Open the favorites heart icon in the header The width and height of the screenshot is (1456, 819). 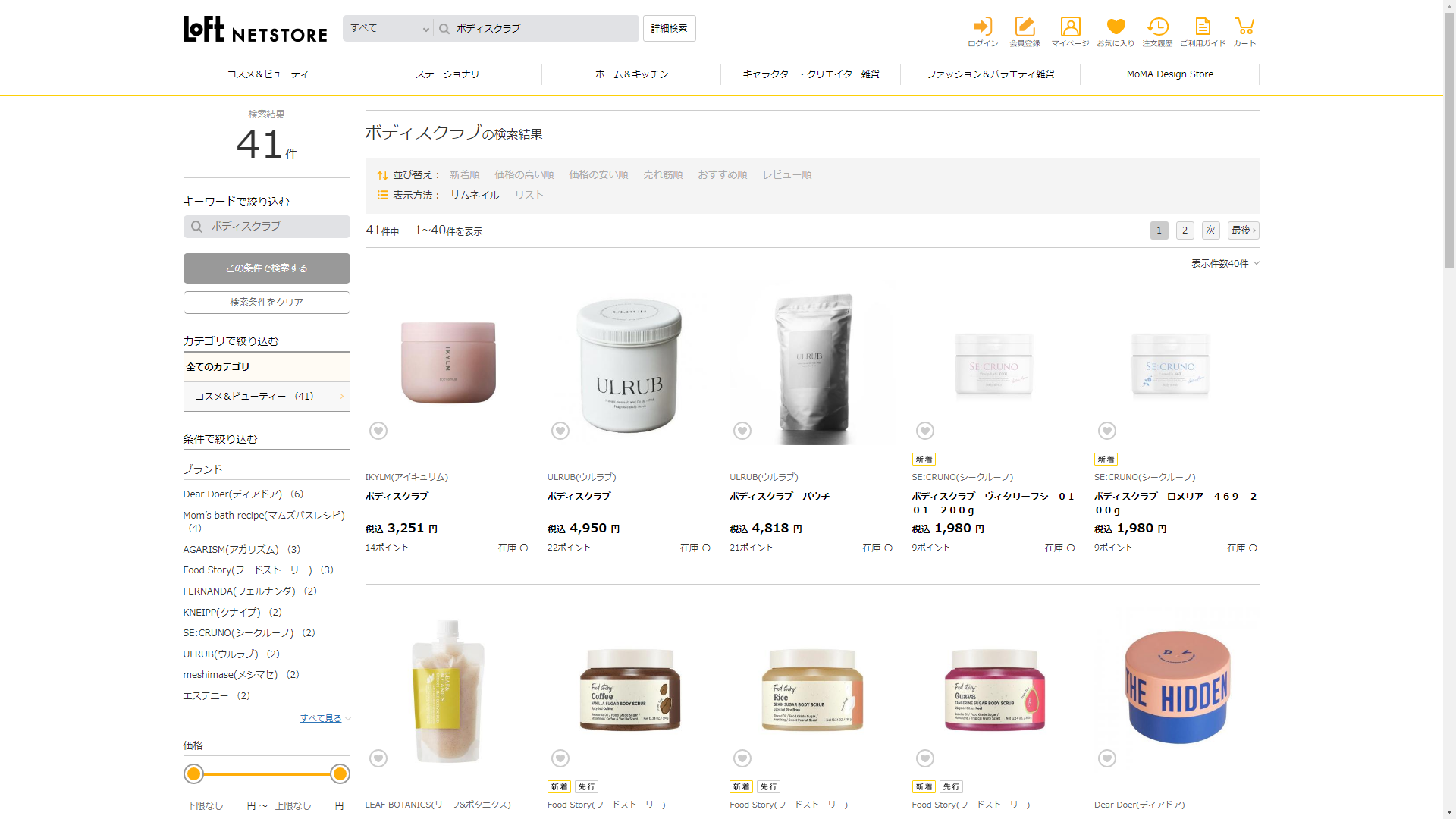(x=1116, y=32)
